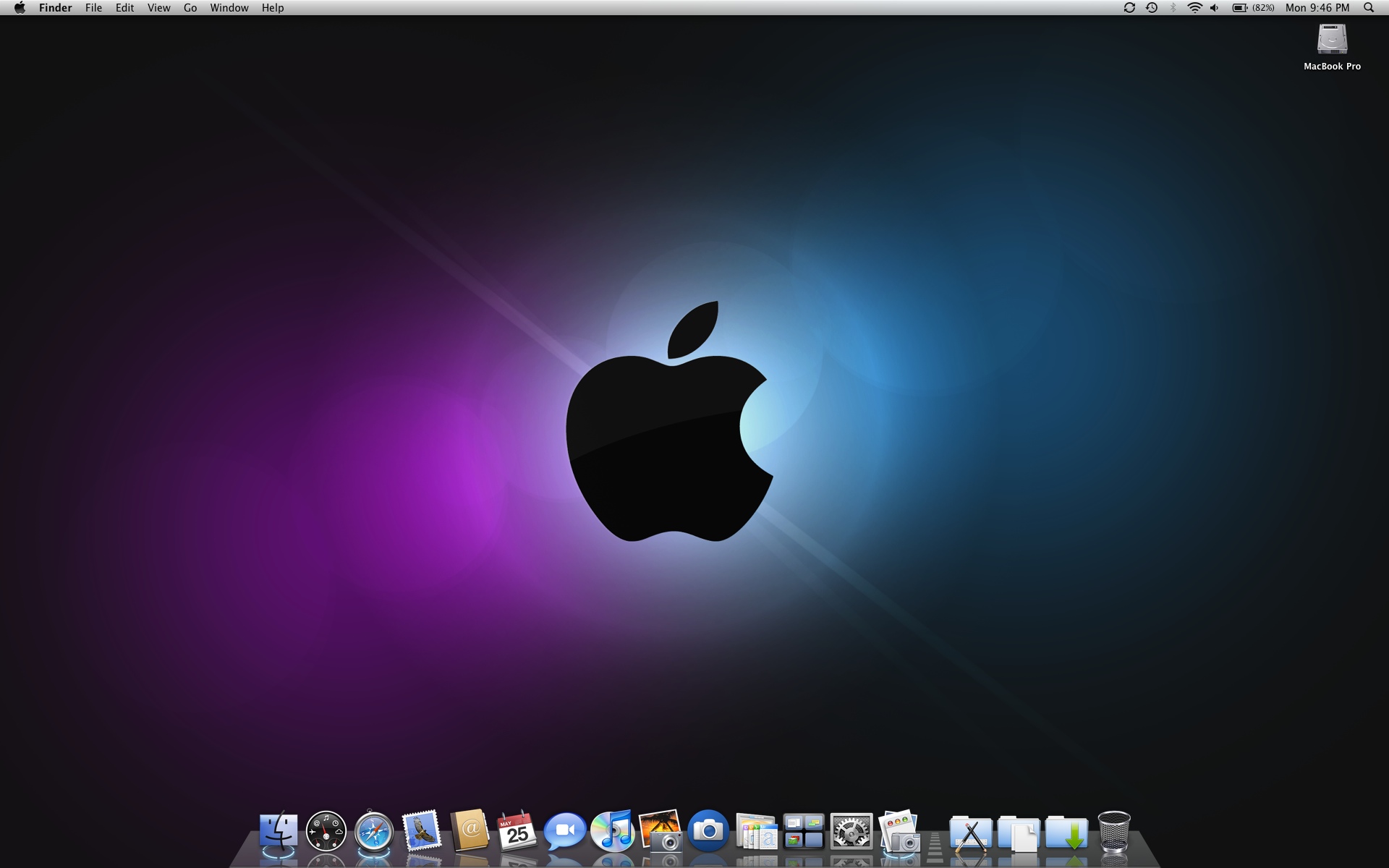The image size is (1389, 868).
Task: Open the blue camera app icon
Action: [708, 830]
